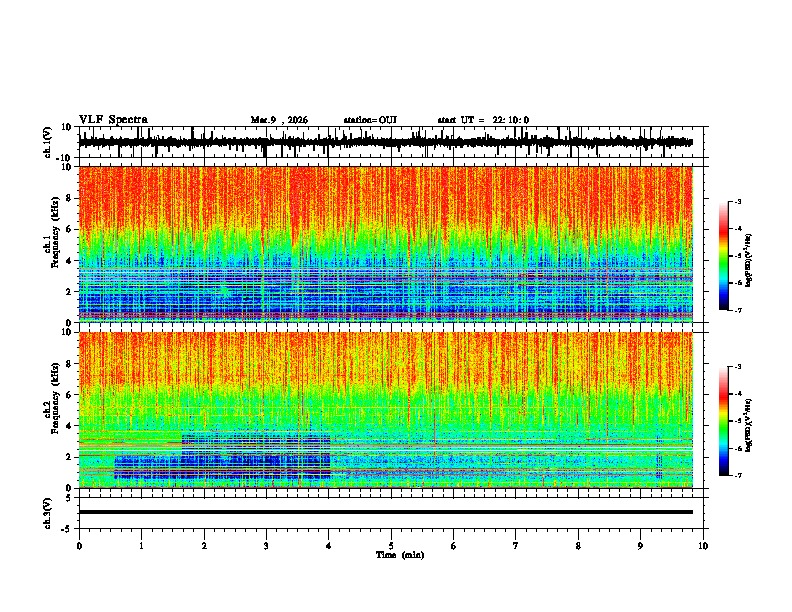Click the "-3" tick on ch.1 color bar
The image size is (792, 612).
tap(737, 201)
